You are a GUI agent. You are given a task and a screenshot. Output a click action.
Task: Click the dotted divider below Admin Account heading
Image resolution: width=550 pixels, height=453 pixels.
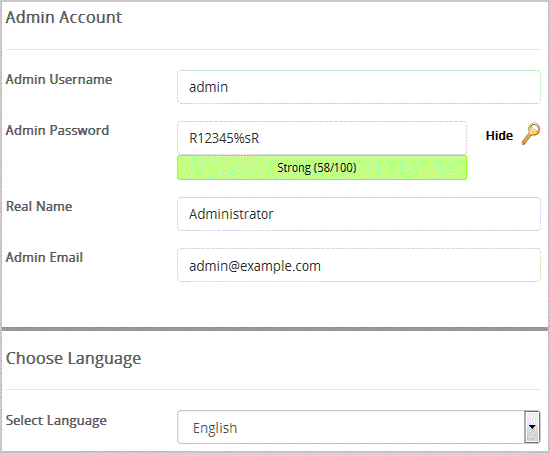coord(273,49)
